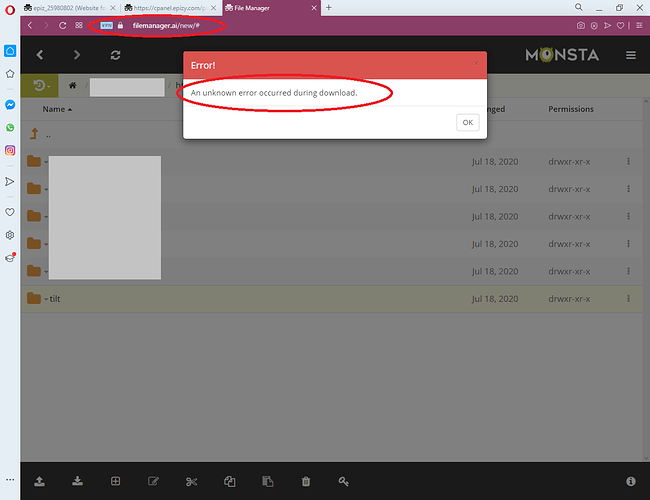
Task: Click the edit pencil icon
Action: click(153, 481)
